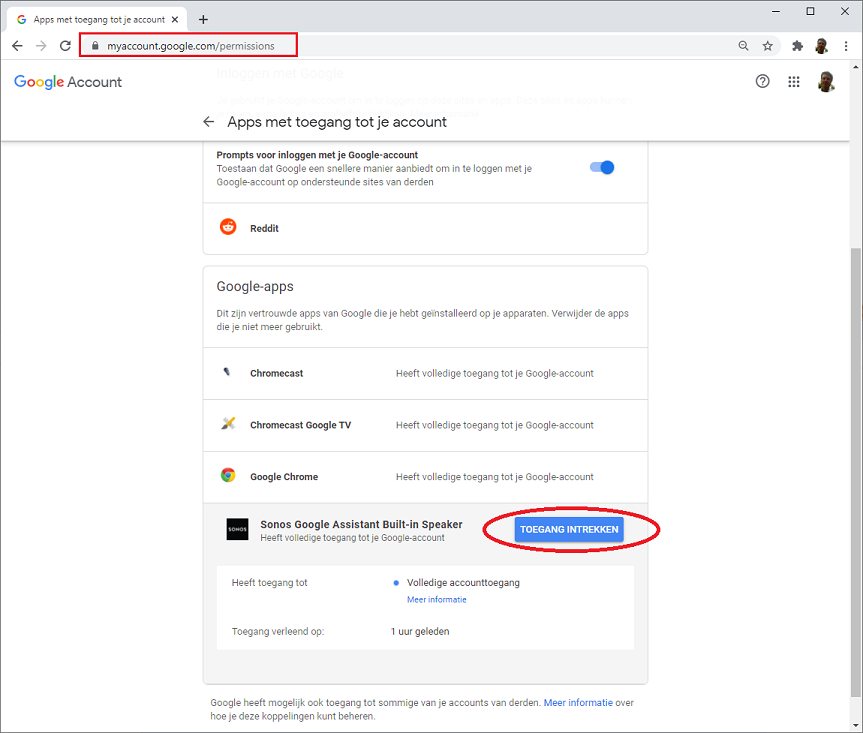Click the Chromecast app icon

[x=227, y=372]
